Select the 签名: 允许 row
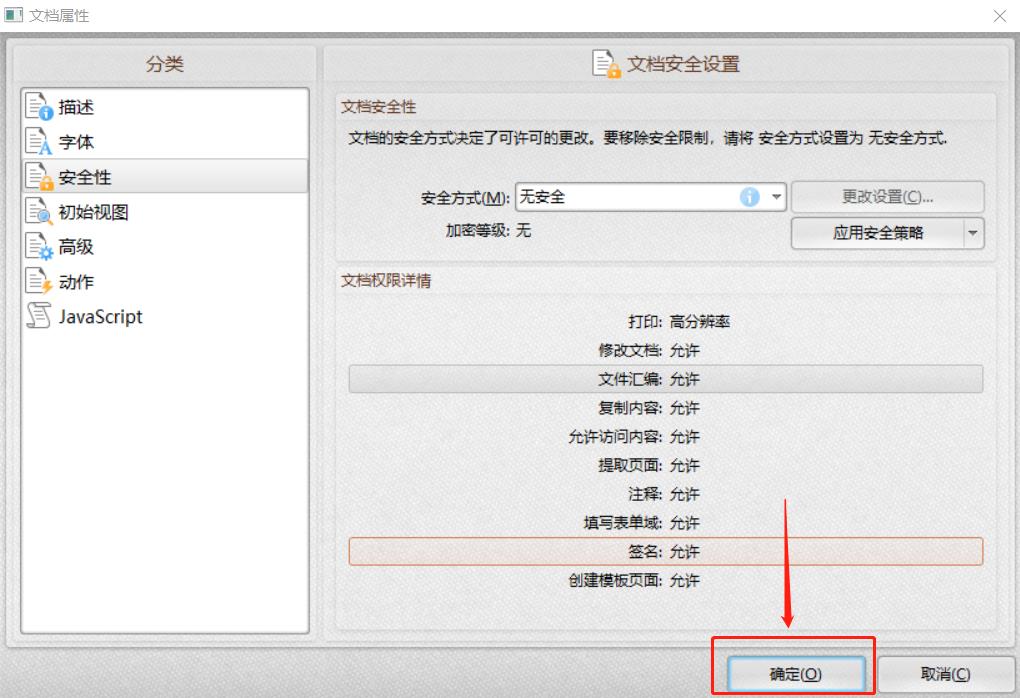1020x698 pixels. pyautogui.click(x=665, y=551)
